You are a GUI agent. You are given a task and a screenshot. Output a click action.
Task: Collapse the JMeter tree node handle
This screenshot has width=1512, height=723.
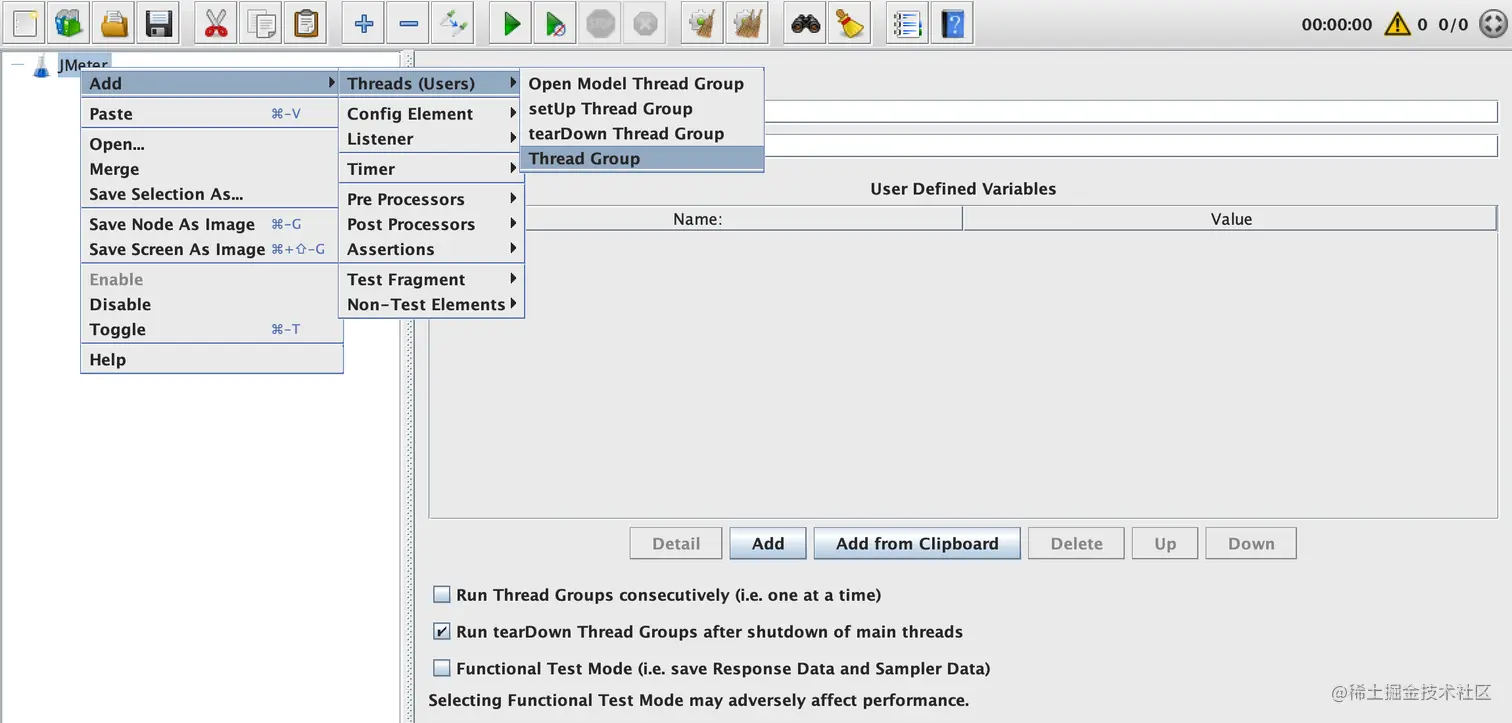pyautogui.click(x=17, y=66)
